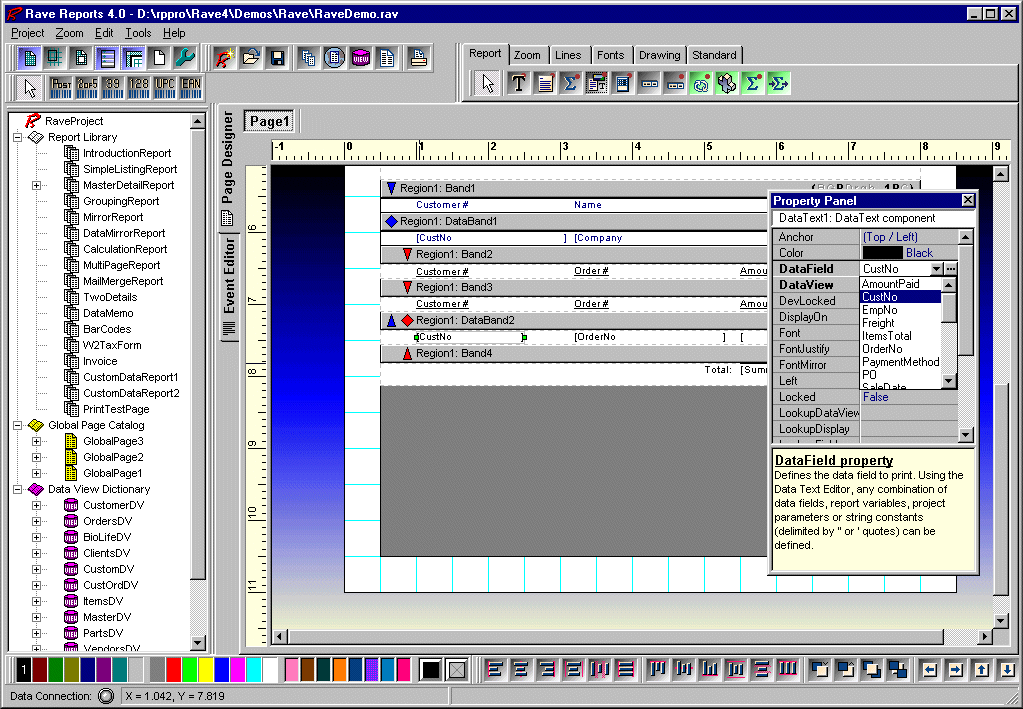1023x709 pixels.
Task: Click the Save project floppy disk icon
Action: pos(277,57)
